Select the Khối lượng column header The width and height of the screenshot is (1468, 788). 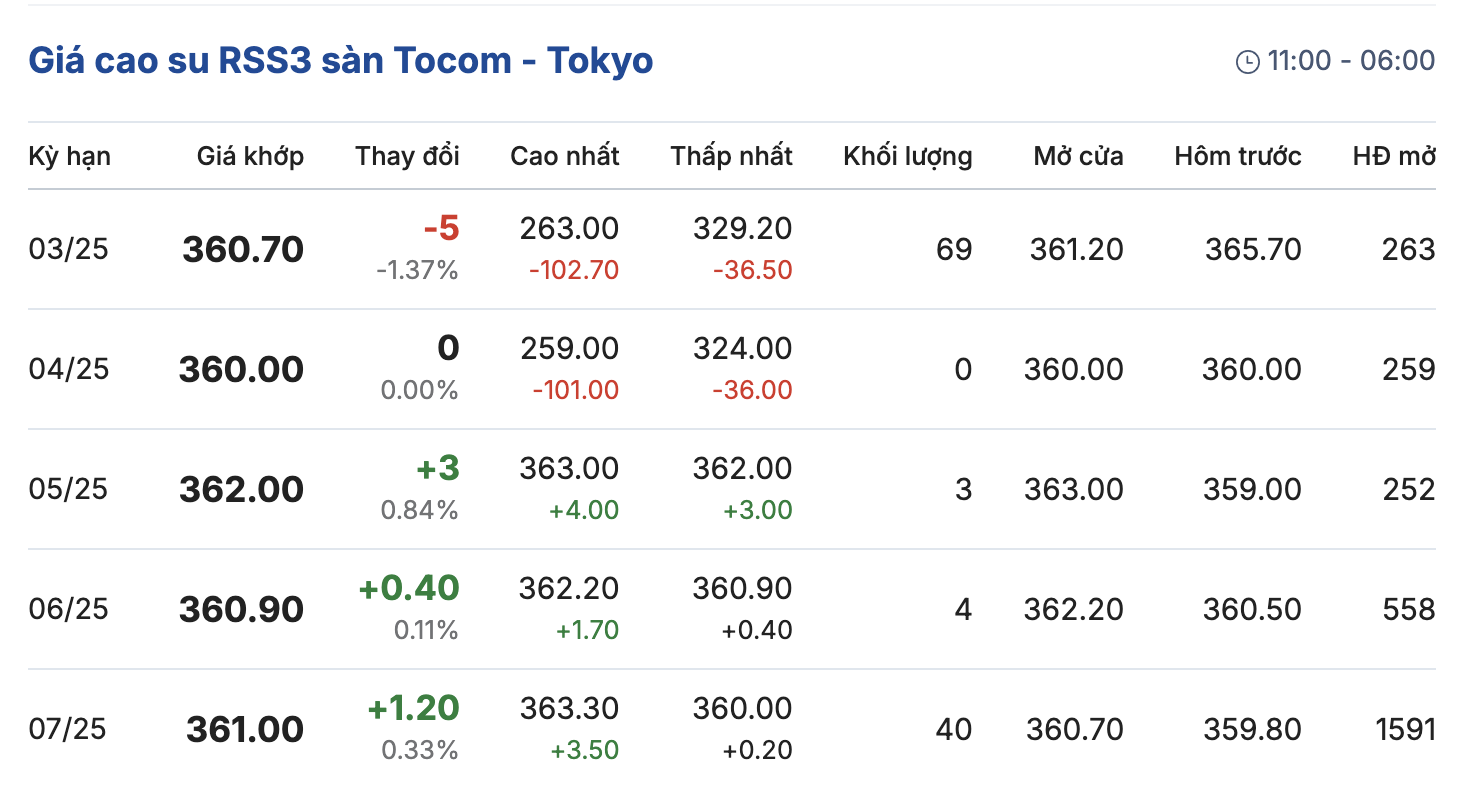[x=908, y=156]
